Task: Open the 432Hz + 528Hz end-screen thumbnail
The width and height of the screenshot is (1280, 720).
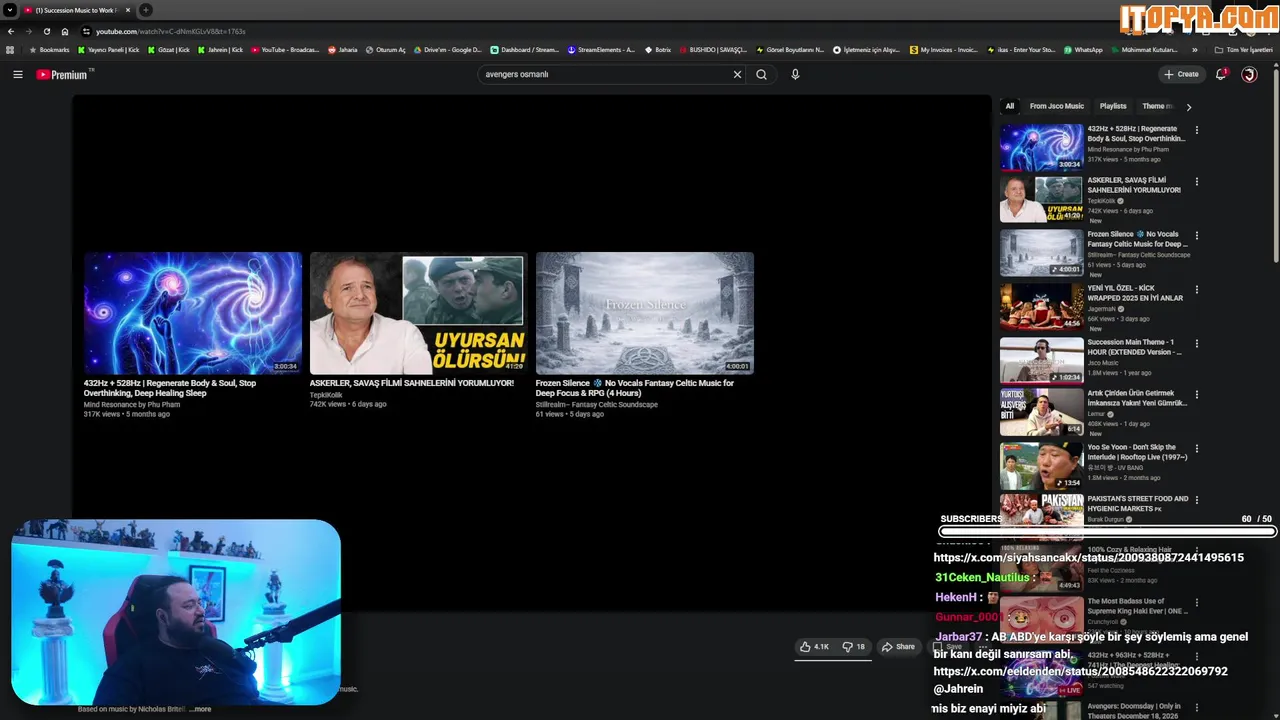Action: coord(193,313)
